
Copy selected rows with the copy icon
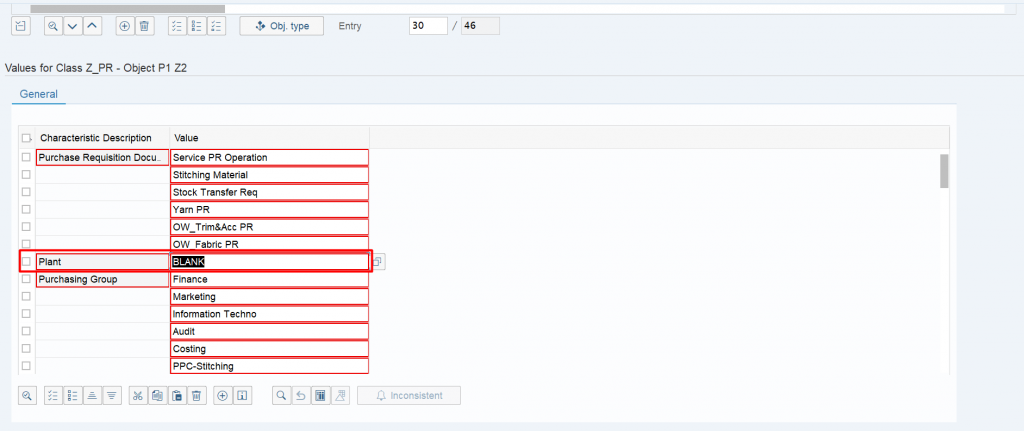[157, 395]
